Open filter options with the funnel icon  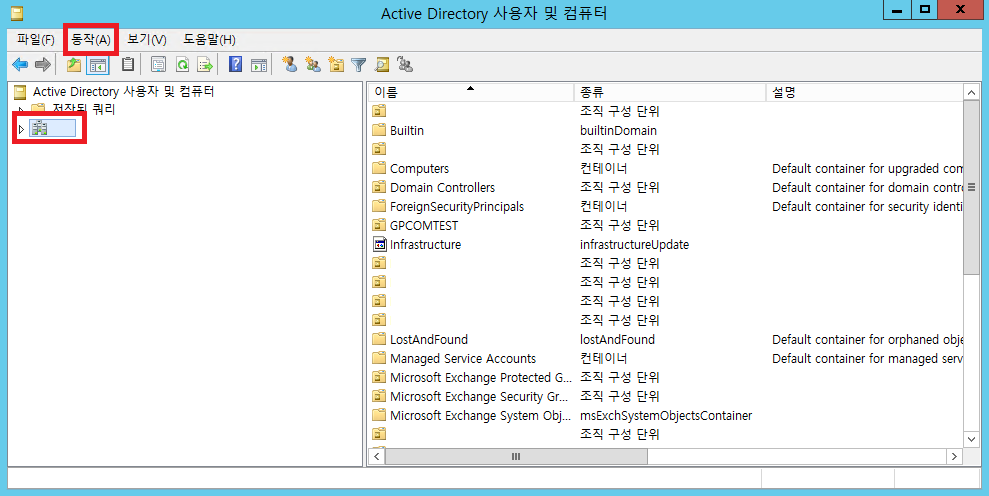(x=358, y=64)
